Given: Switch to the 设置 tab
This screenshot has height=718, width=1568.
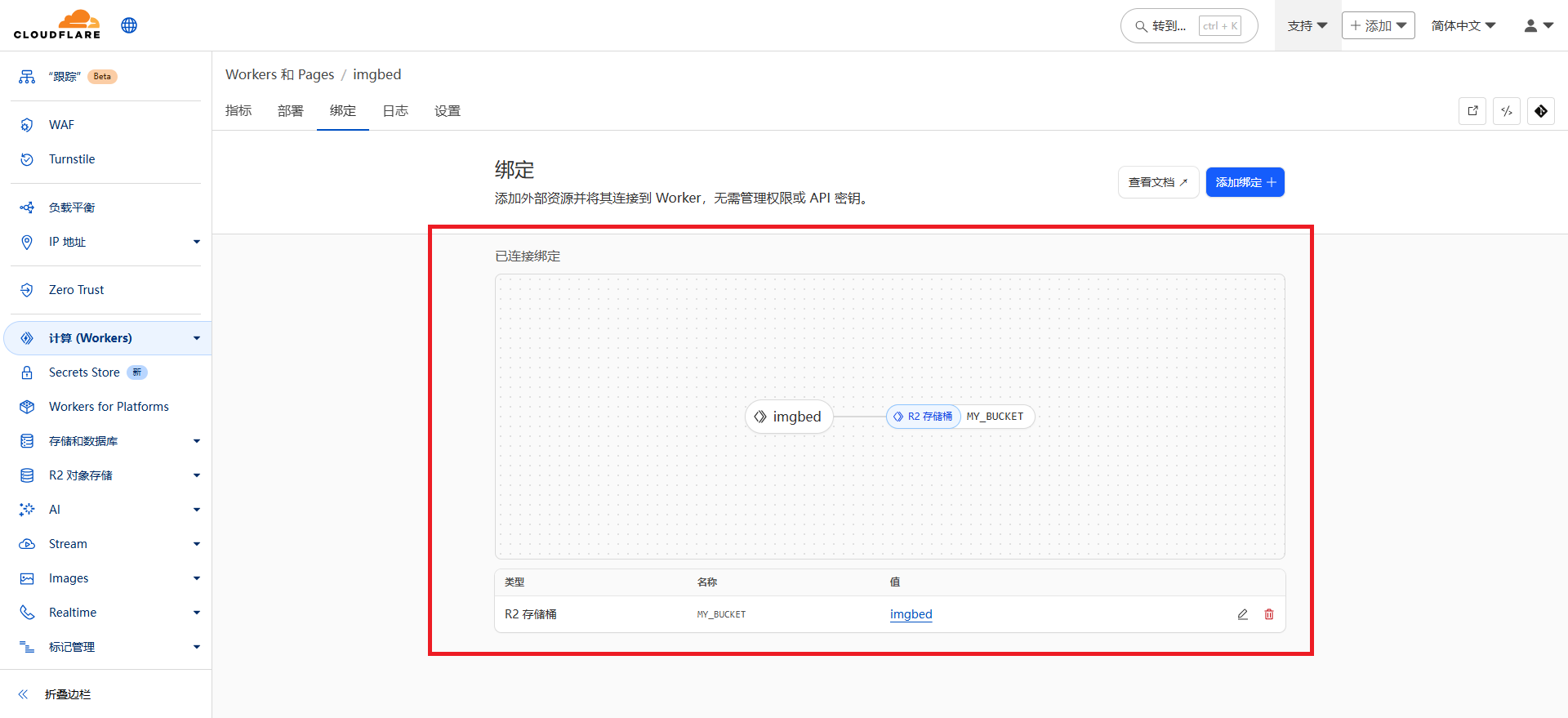Looking at the screenshot, I should pyautogui.click(x=447, y=111).
